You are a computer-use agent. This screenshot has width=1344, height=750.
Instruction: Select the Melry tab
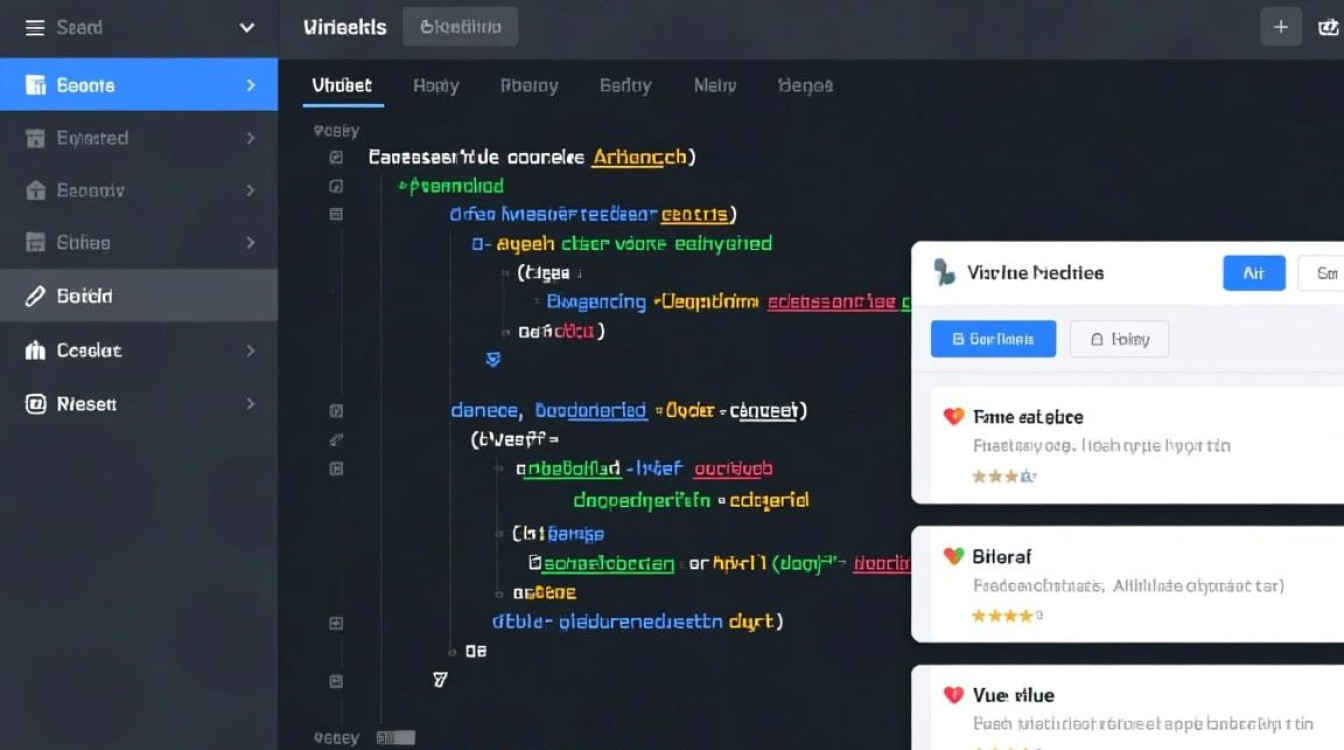click(x=713, y=85)
